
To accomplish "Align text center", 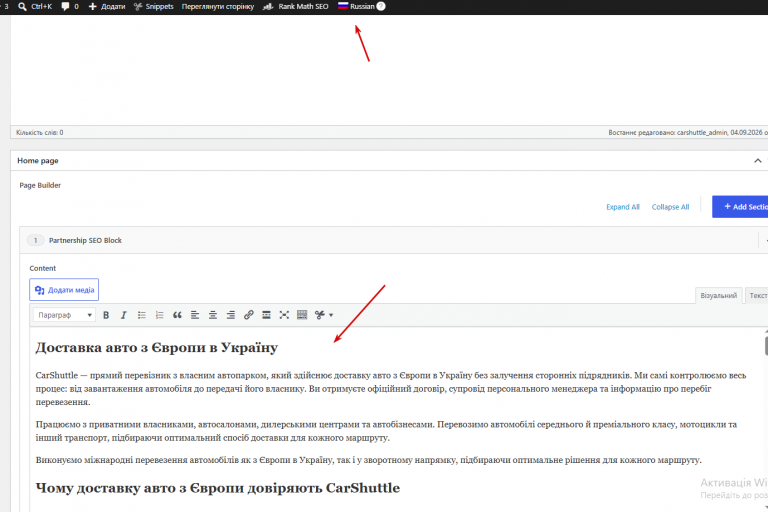I will (x=213, y=315).
